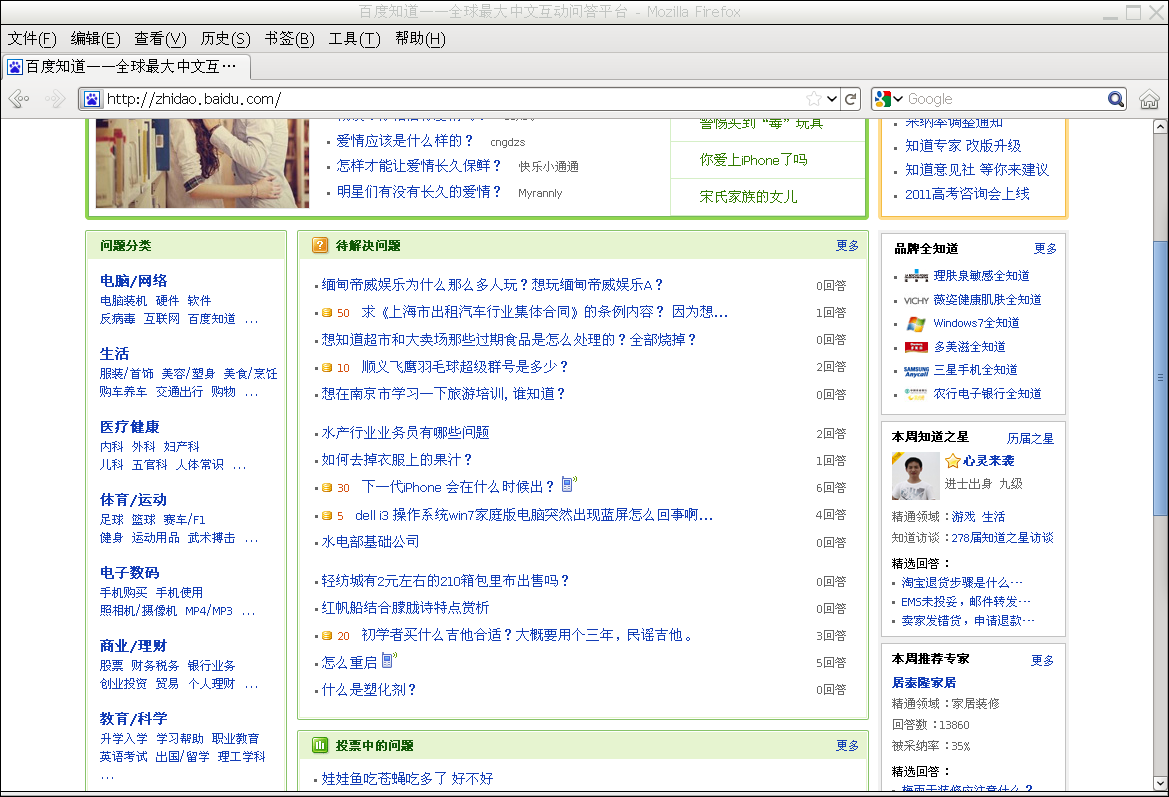The width and height of the screenshot is (1169, 797).
Task: Reload the page with the refresh icon
Action: (851, 99)
